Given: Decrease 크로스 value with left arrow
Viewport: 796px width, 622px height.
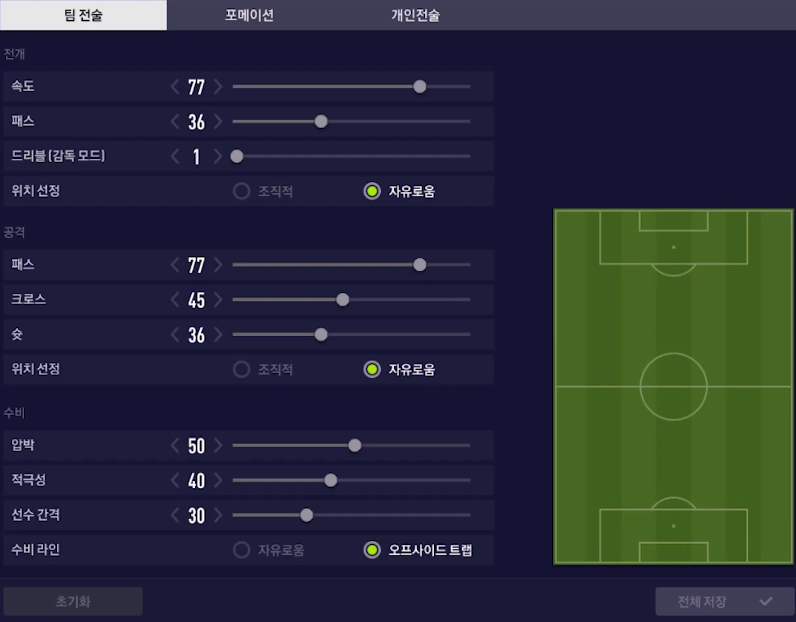Looking at the screenshot, I should coord(175,300).
